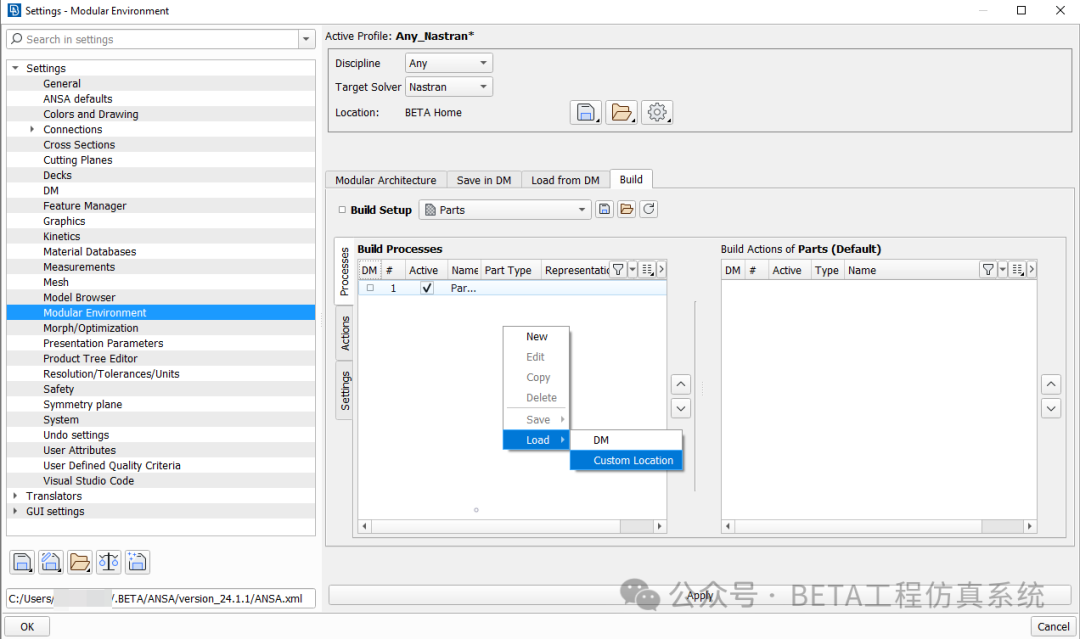
Task: Select the 'Par...' name cell in process row 1
Action: point(464,288)
